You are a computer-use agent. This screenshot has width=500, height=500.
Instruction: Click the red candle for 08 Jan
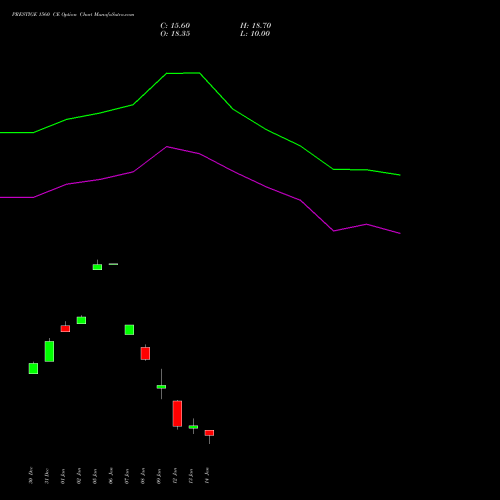click(x=145, y=353)
